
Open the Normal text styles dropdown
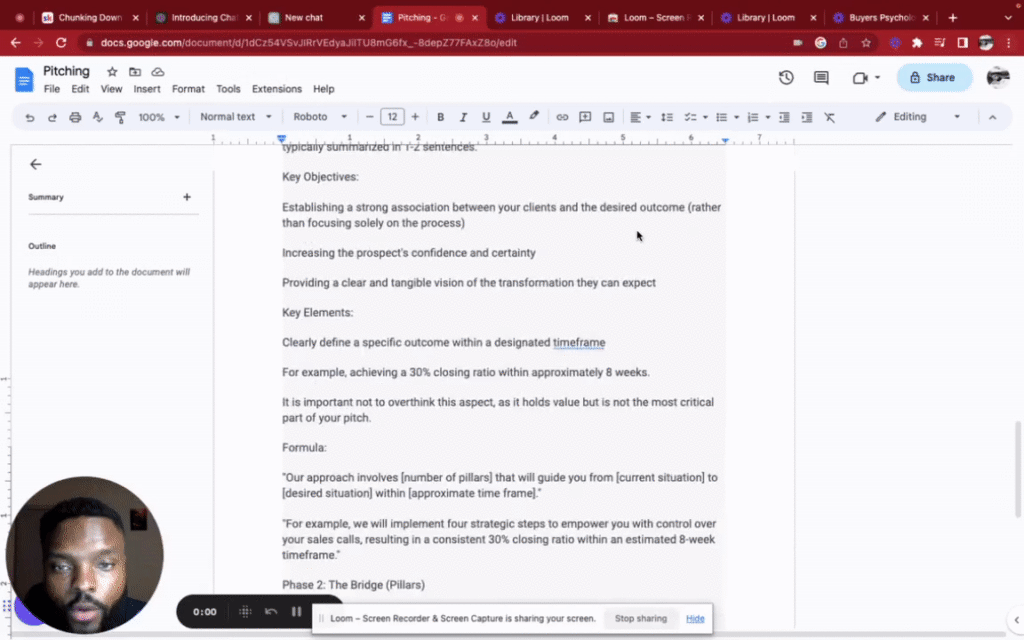(x=235, y=117)
